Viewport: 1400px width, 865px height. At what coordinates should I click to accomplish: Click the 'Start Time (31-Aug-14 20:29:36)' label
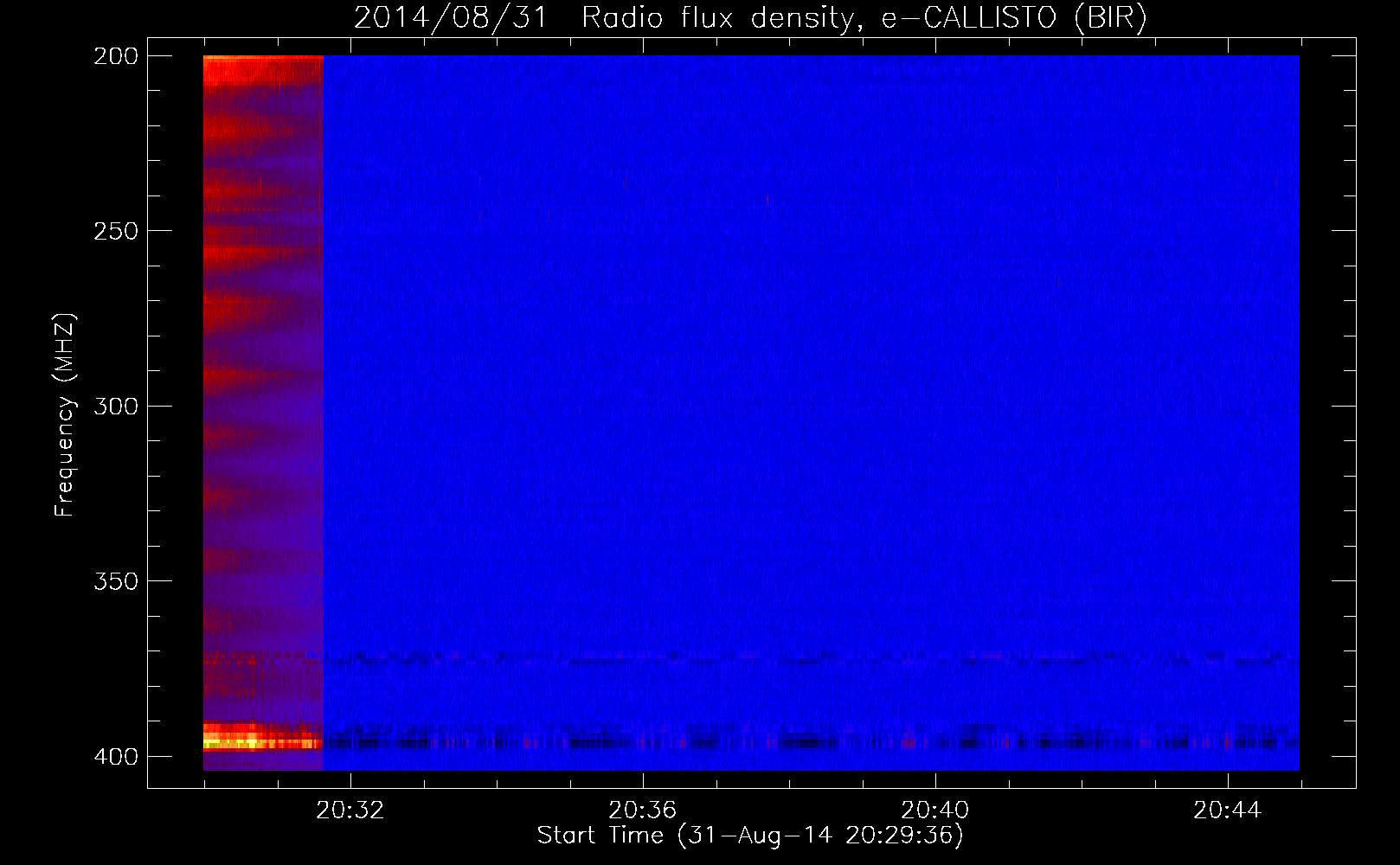(750, 836)
